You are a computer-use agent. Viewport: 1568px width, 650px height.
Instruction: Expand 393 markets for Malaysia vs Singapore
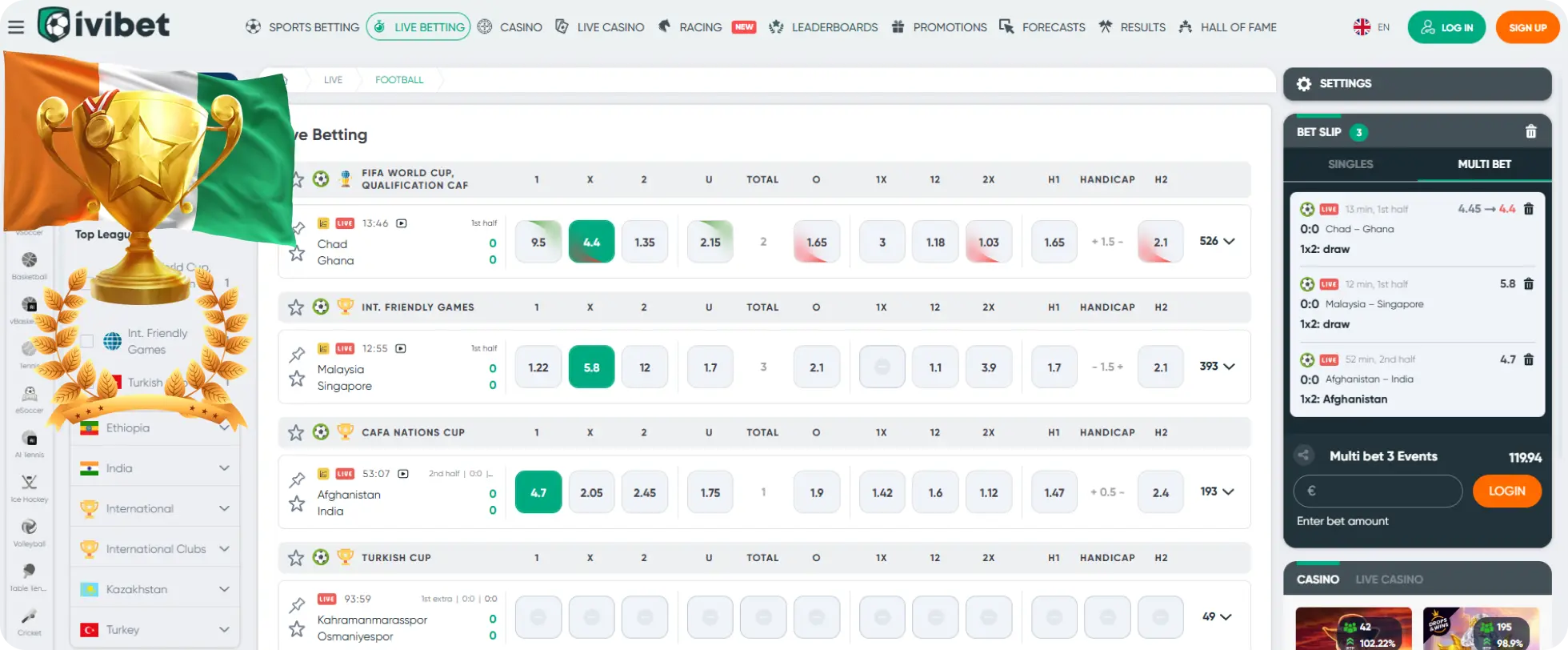click(x=1217, y=366)
